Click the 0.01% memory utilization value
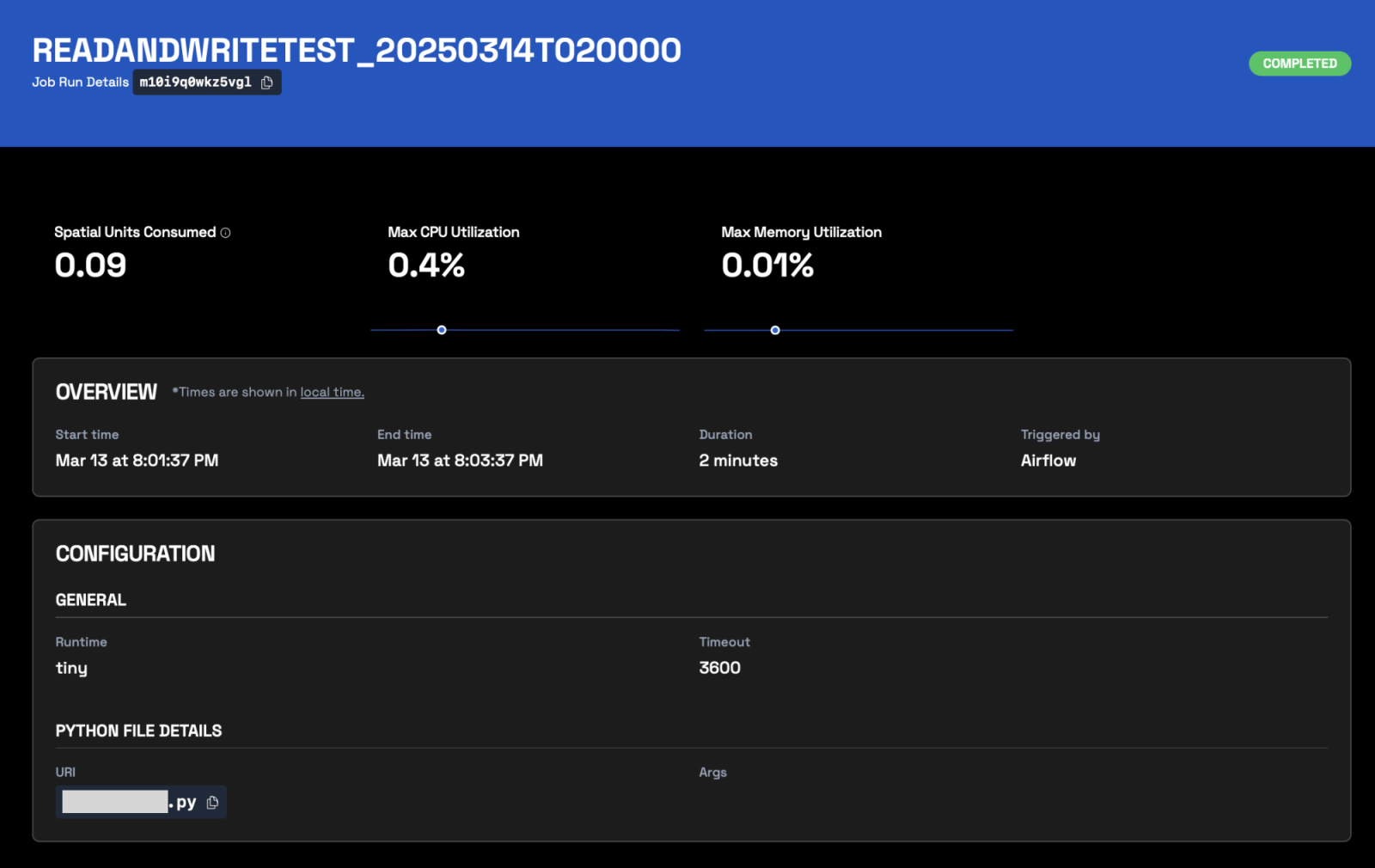1375x868 pixels. 767,265
